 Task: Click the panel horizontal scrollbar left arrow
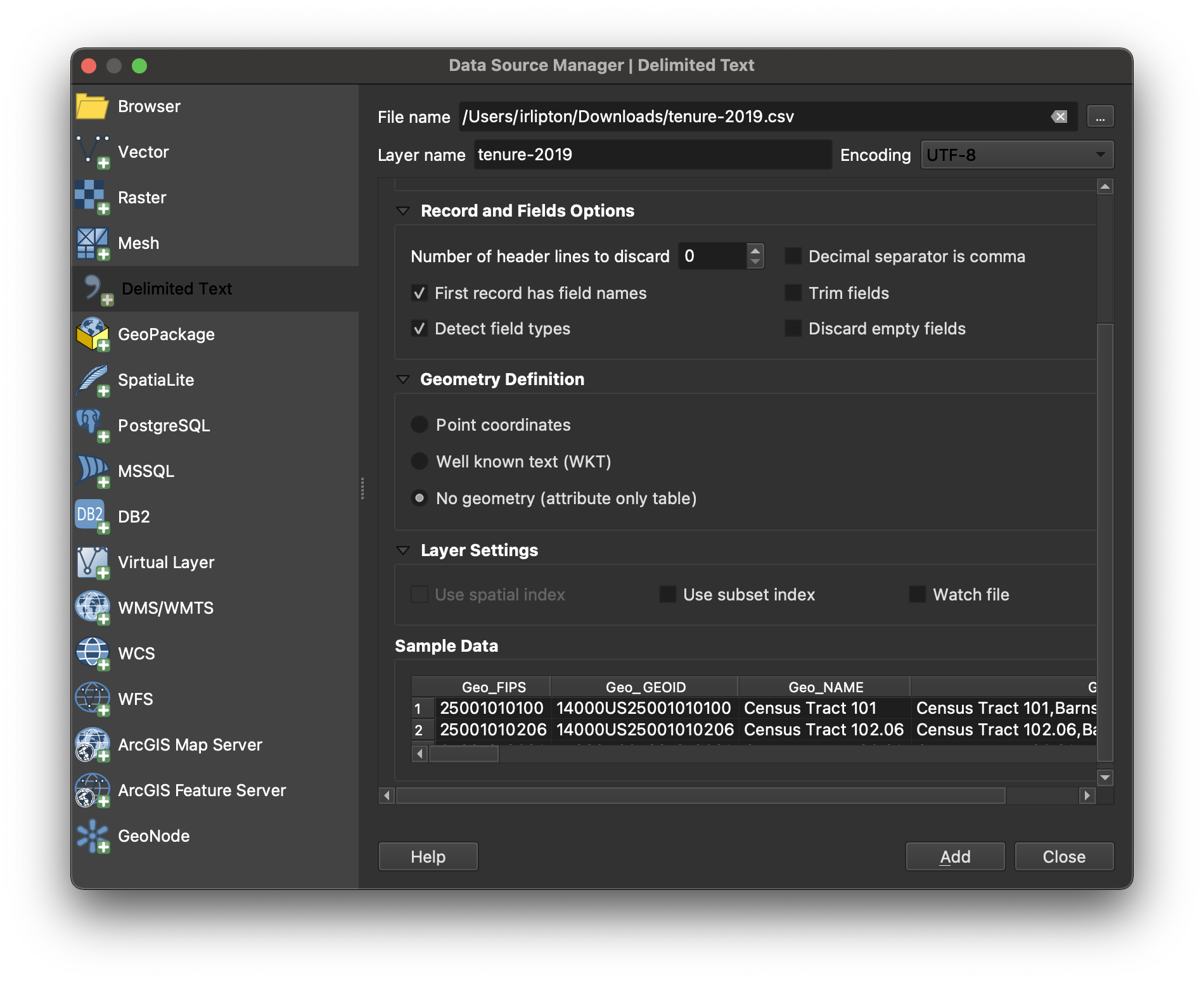[387, 795]
